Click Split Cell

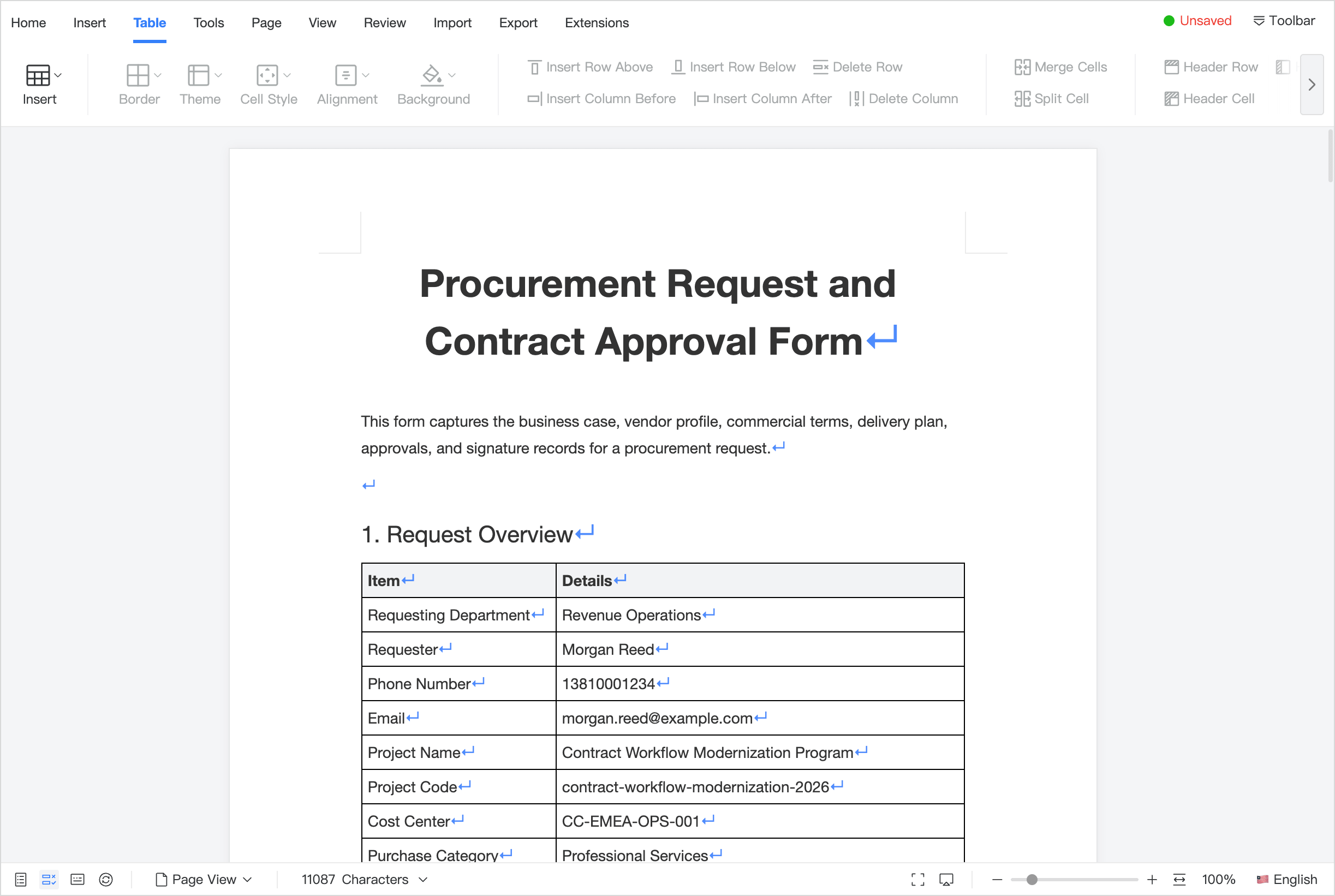pos(1052,98)
